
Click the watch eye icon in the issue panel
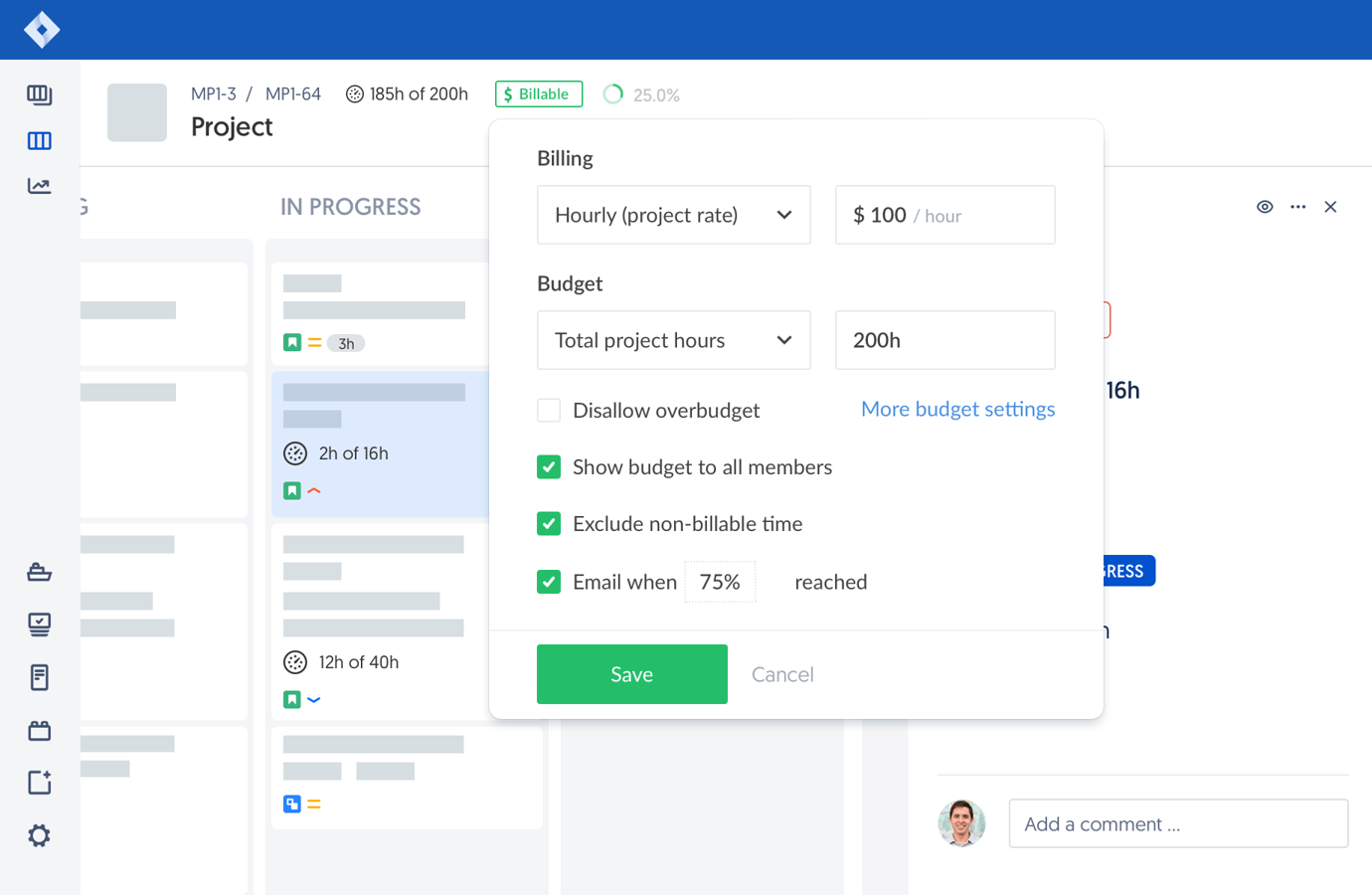1265,207
